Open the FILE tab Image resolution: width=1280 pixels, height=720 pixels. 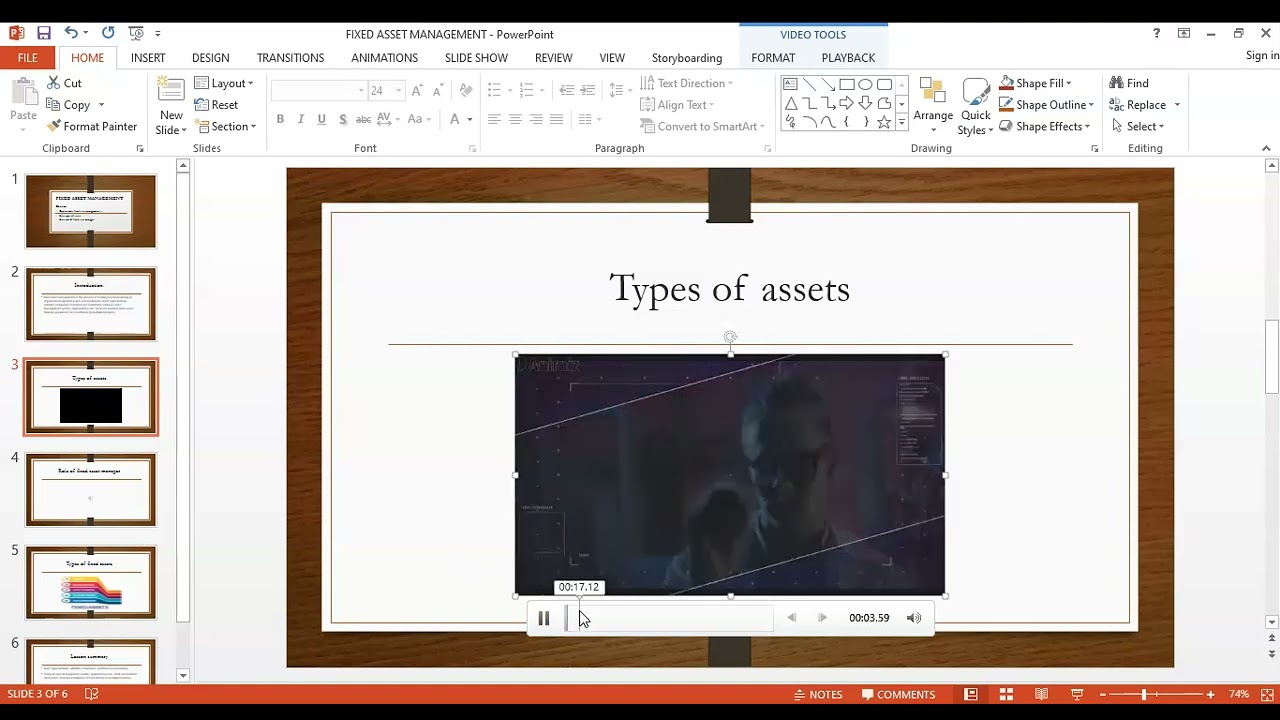(28, 58)
